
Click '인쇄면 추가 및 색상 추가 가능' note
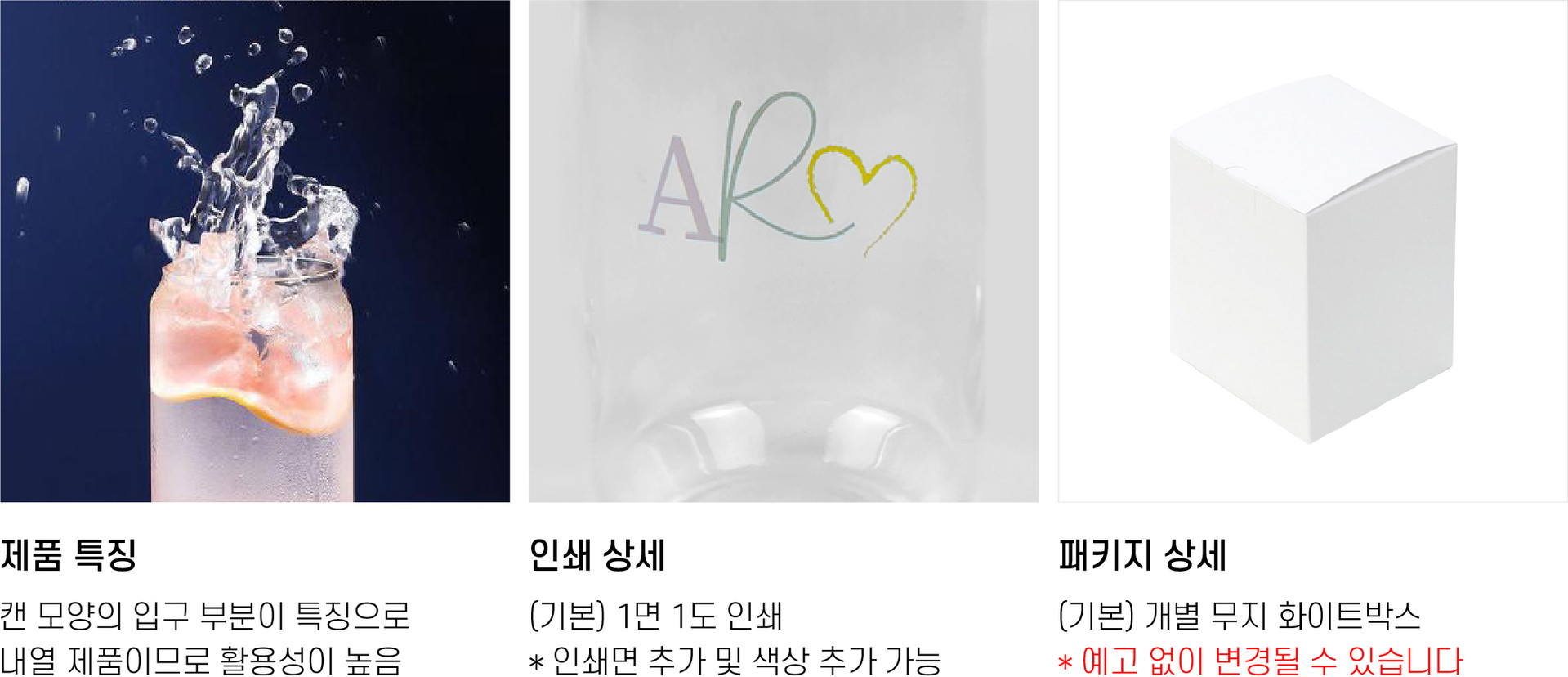click(x=747, y=661)
